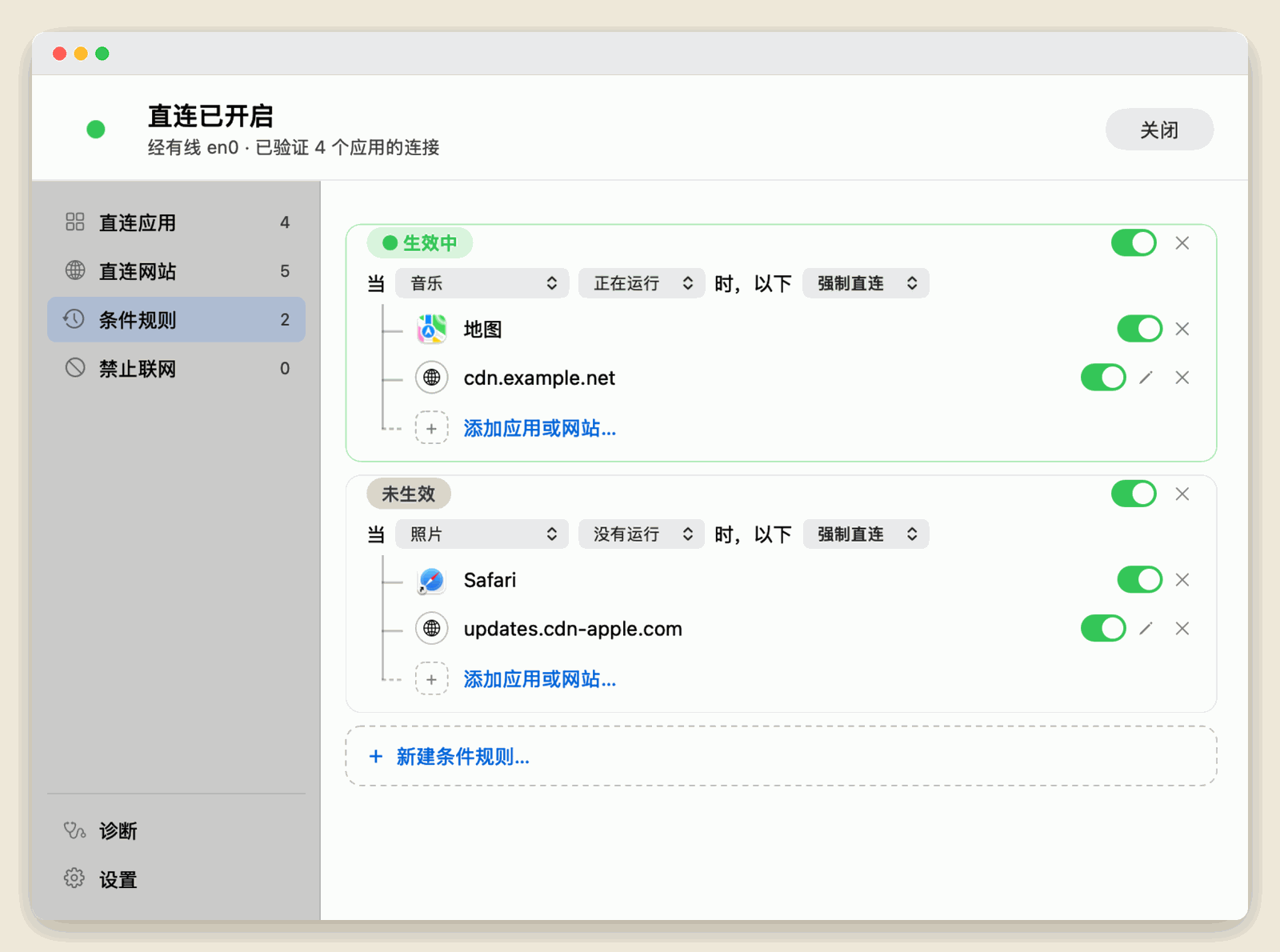Switch to the 直连网站 sidebar section
The width and height of the screenshot is (1280, 952).
176,271
